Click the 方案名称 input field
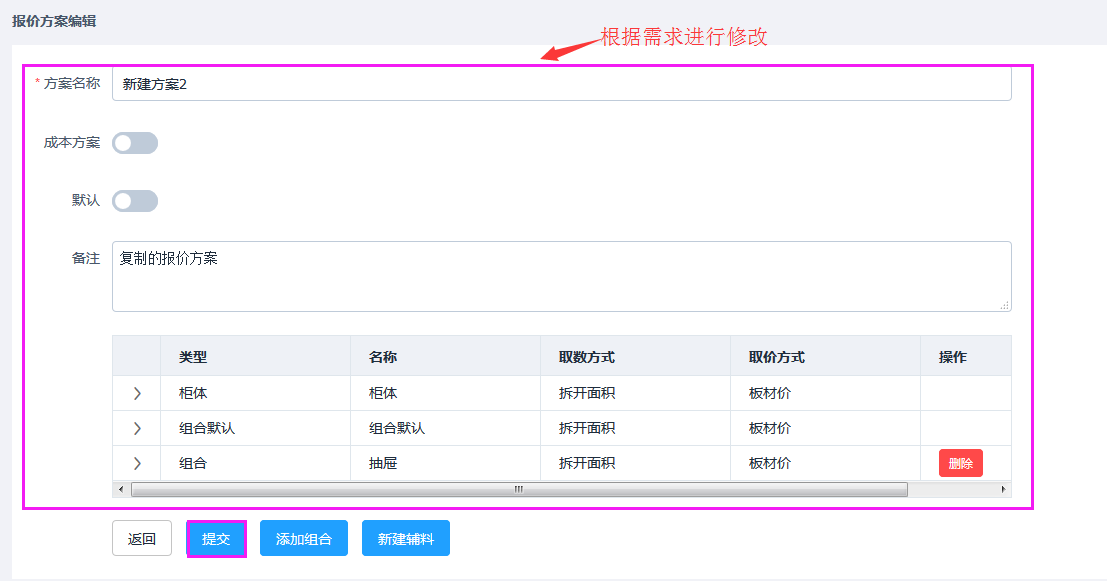1107x581 pixels. tap(560, 85)
